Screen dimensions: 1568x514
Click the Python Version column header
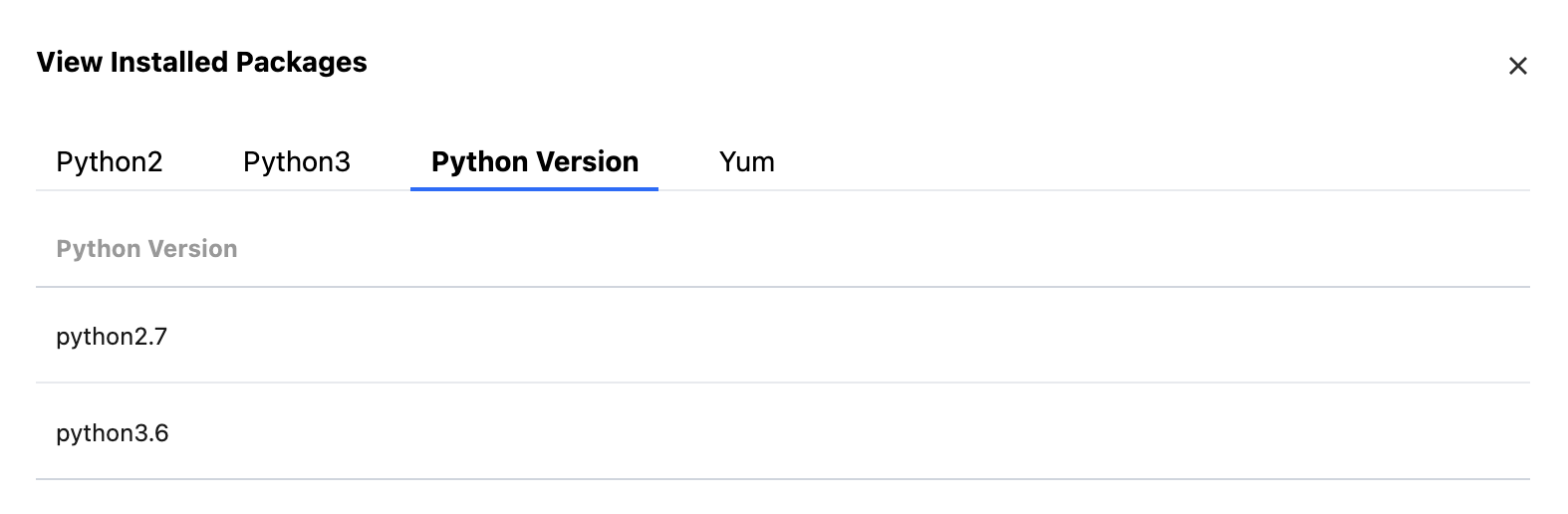pos(146,249)
